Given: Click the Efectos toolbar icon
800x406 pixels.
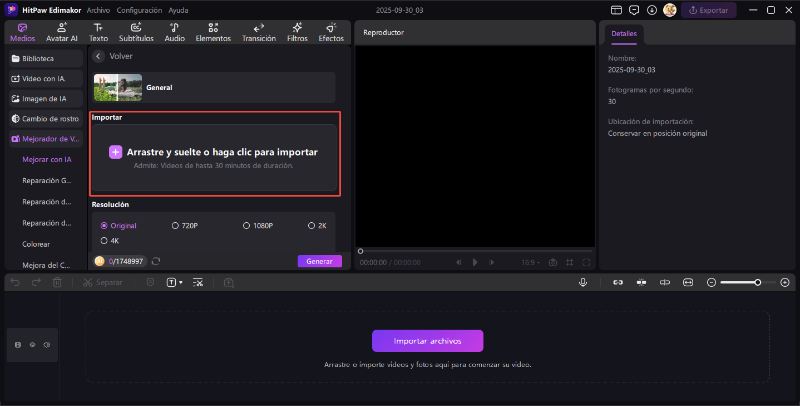Looking at the screenshot, I should (330, 32).
